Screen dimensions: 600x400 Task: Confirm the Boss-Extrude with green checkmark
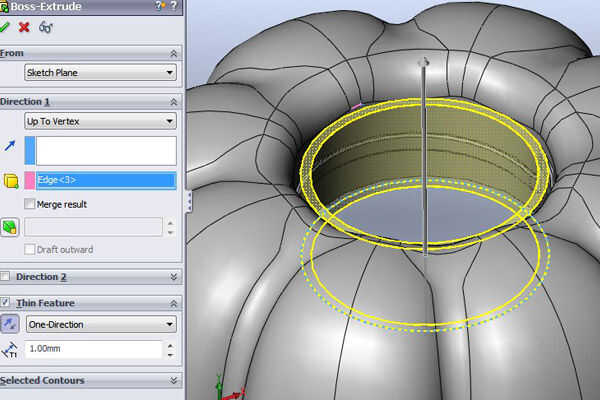[4, 27]
